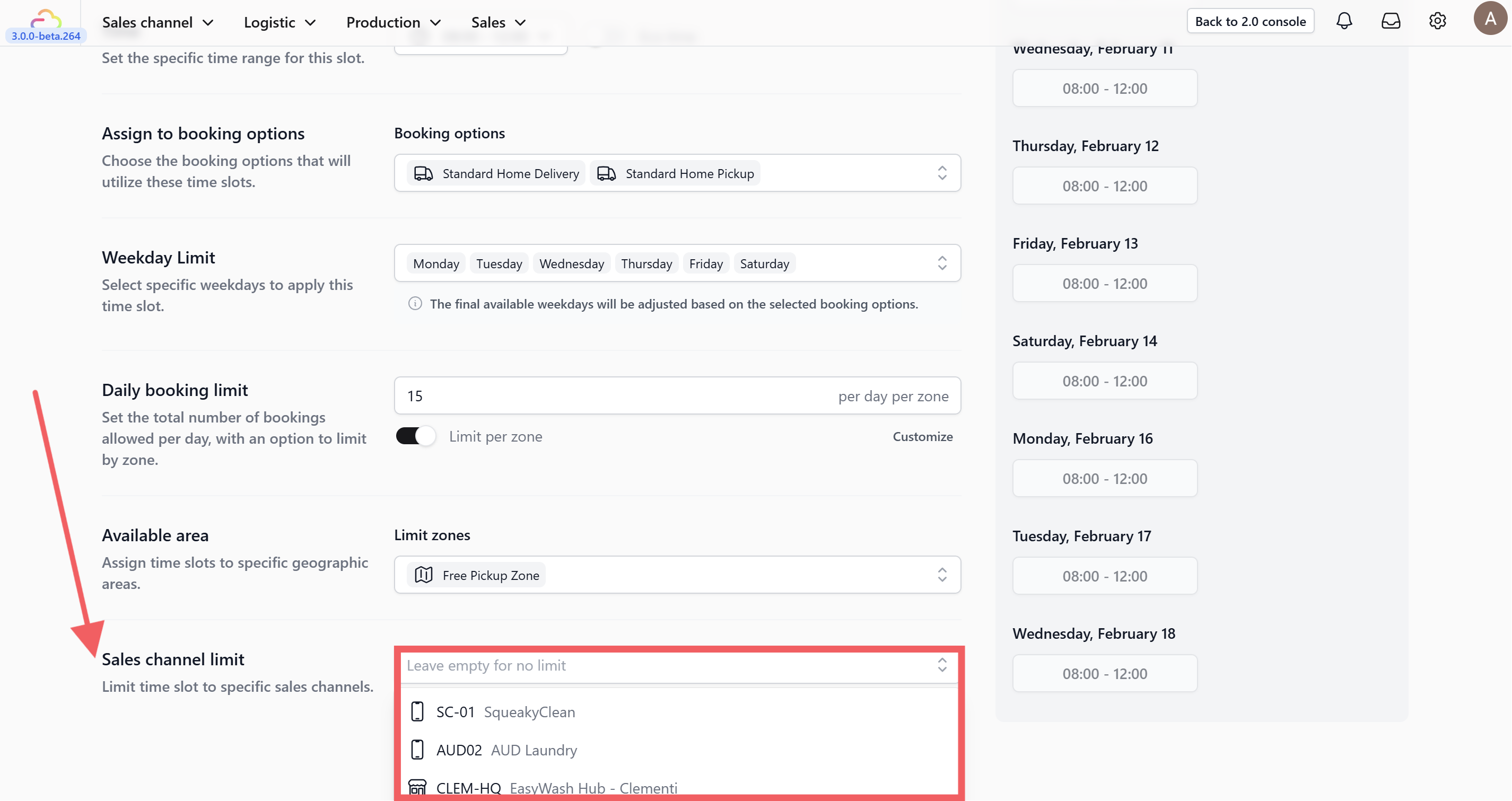Open the notifications bell icon

click(x=1343, y=21)
